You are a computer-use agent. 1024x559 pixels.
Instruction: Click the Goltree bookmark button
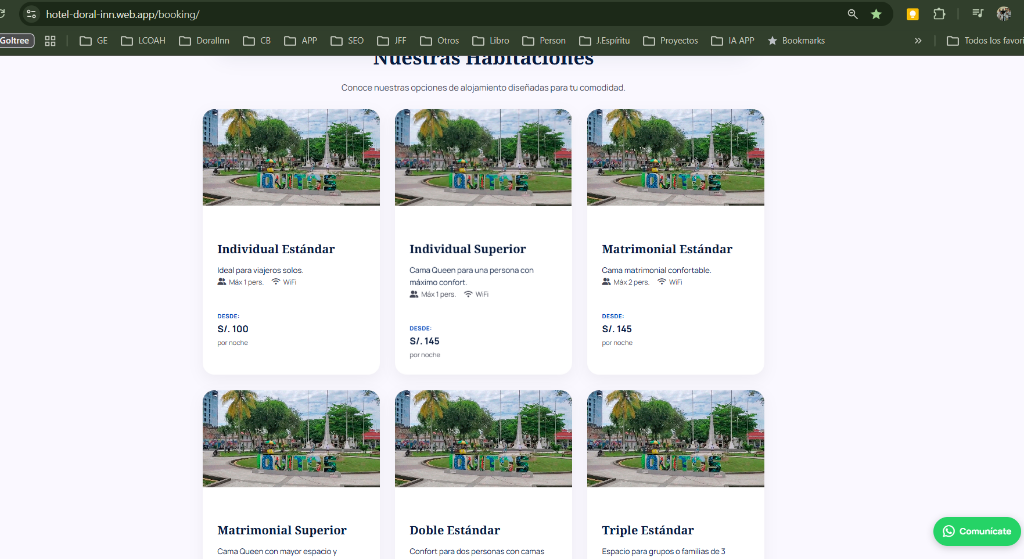pyautogui.click(x=16, y=40)
